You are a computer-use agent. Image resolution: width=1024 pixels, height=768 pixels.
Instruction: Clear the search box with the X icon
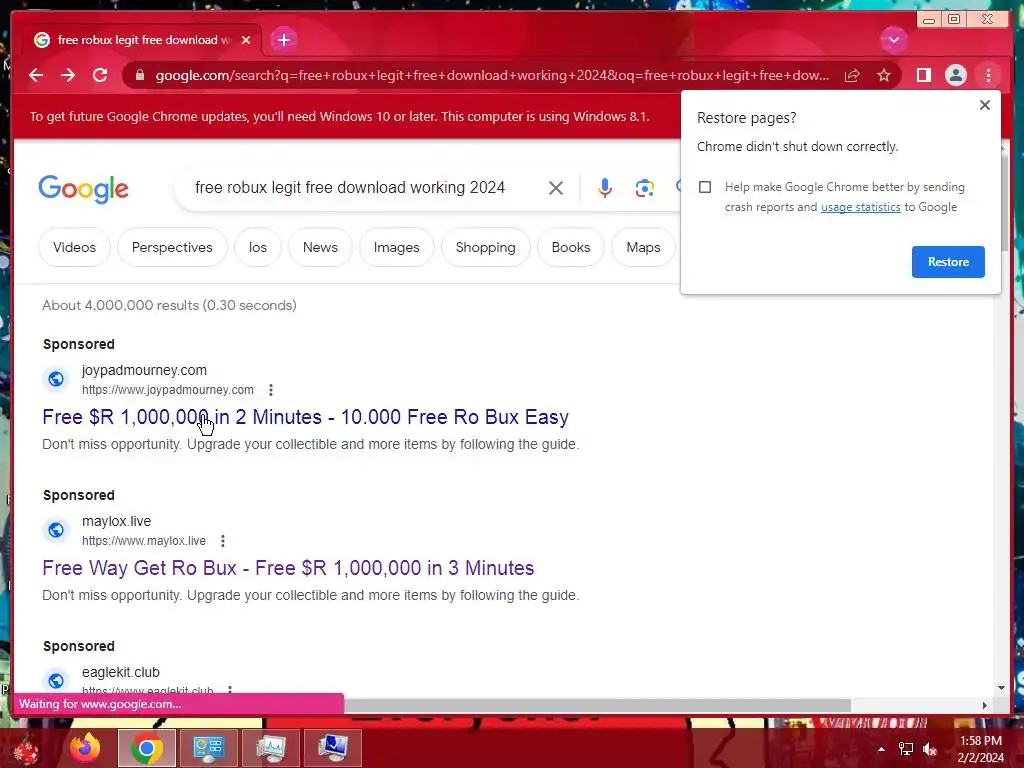[556, 188]
